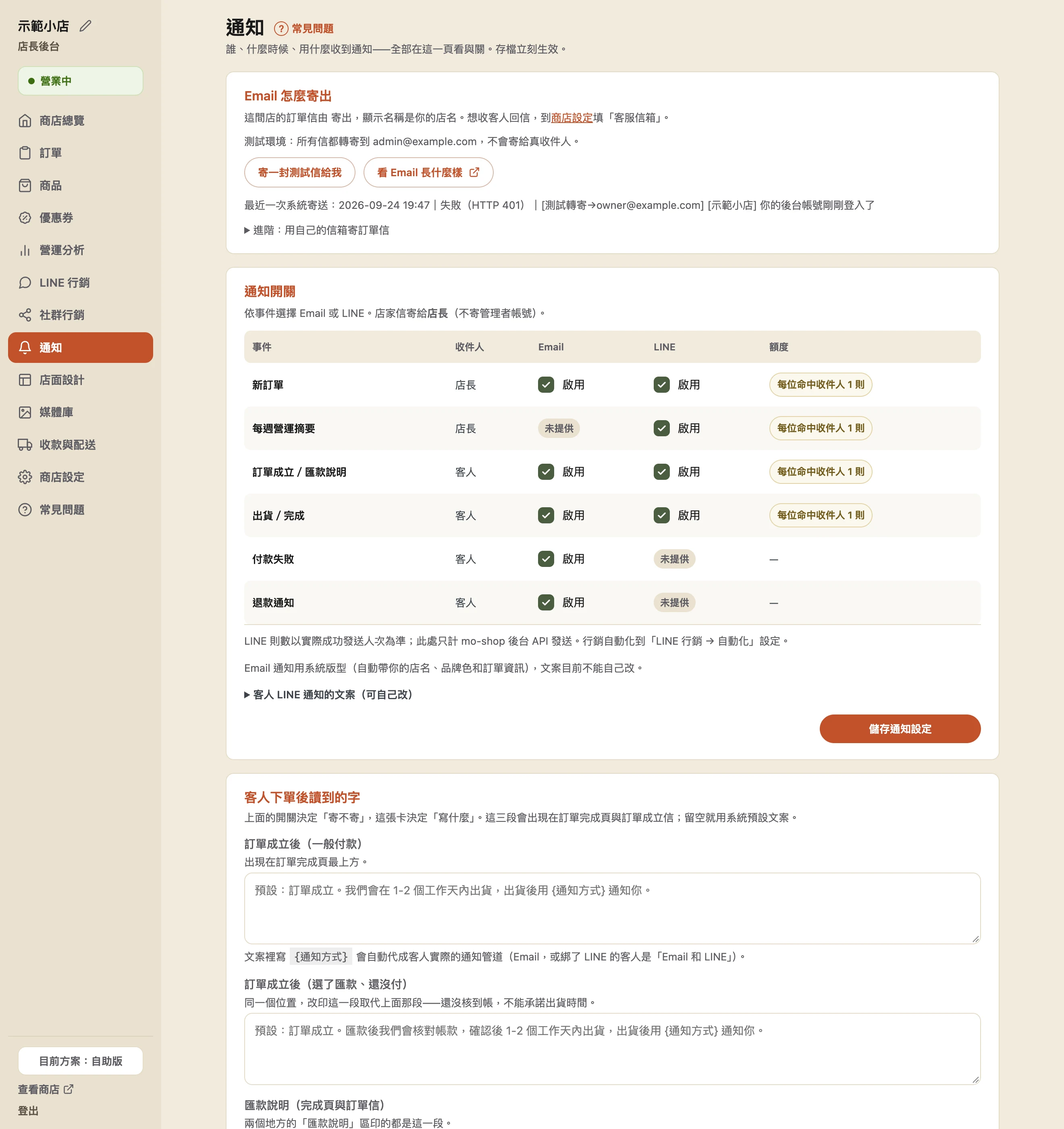The width and height of the screenshot is (1064, 1129).
Task: Click 目前方案：自助版 button
Action: 80,1061
